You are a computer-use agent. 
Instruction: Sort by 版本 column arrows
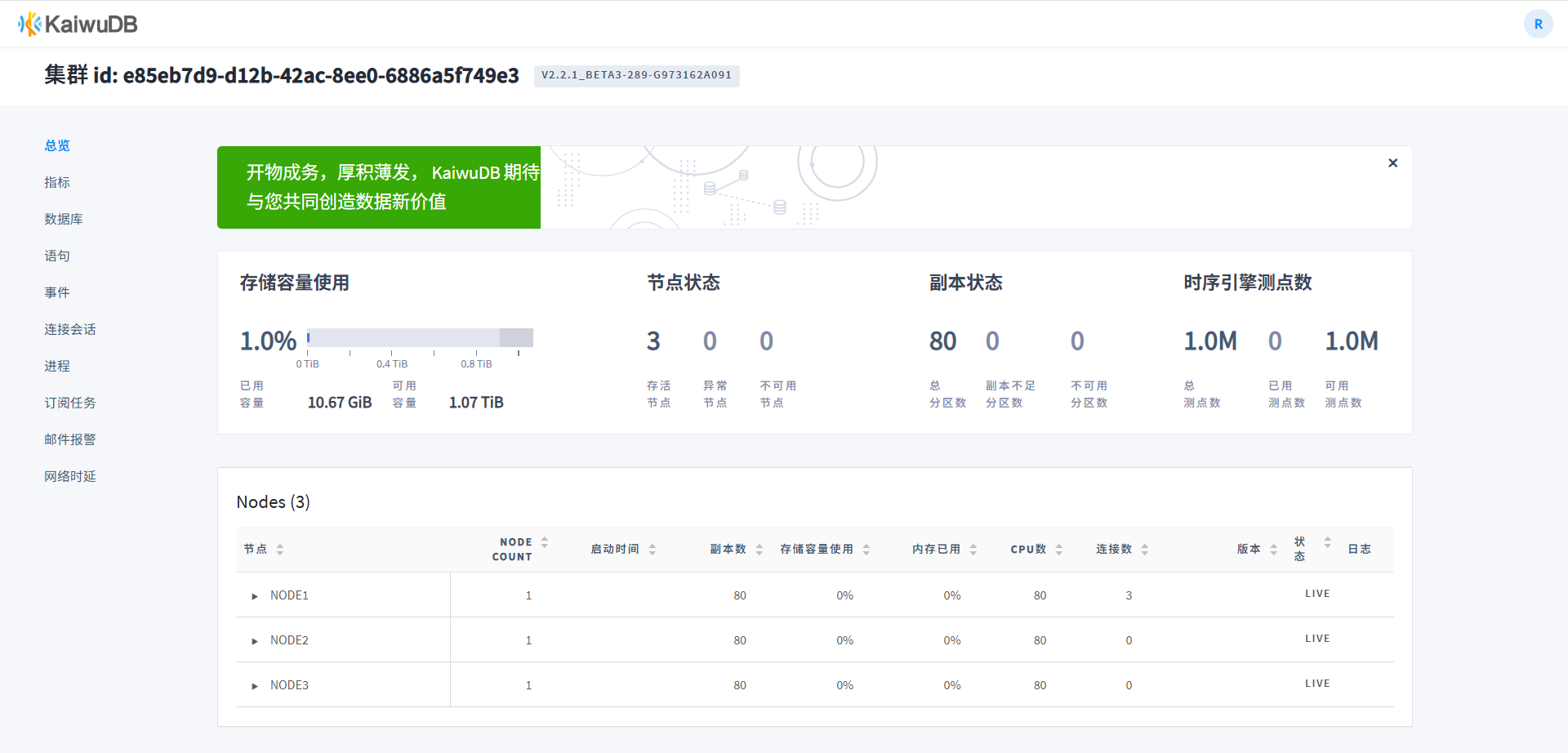pyautogui.click(x=1273, y=550)
